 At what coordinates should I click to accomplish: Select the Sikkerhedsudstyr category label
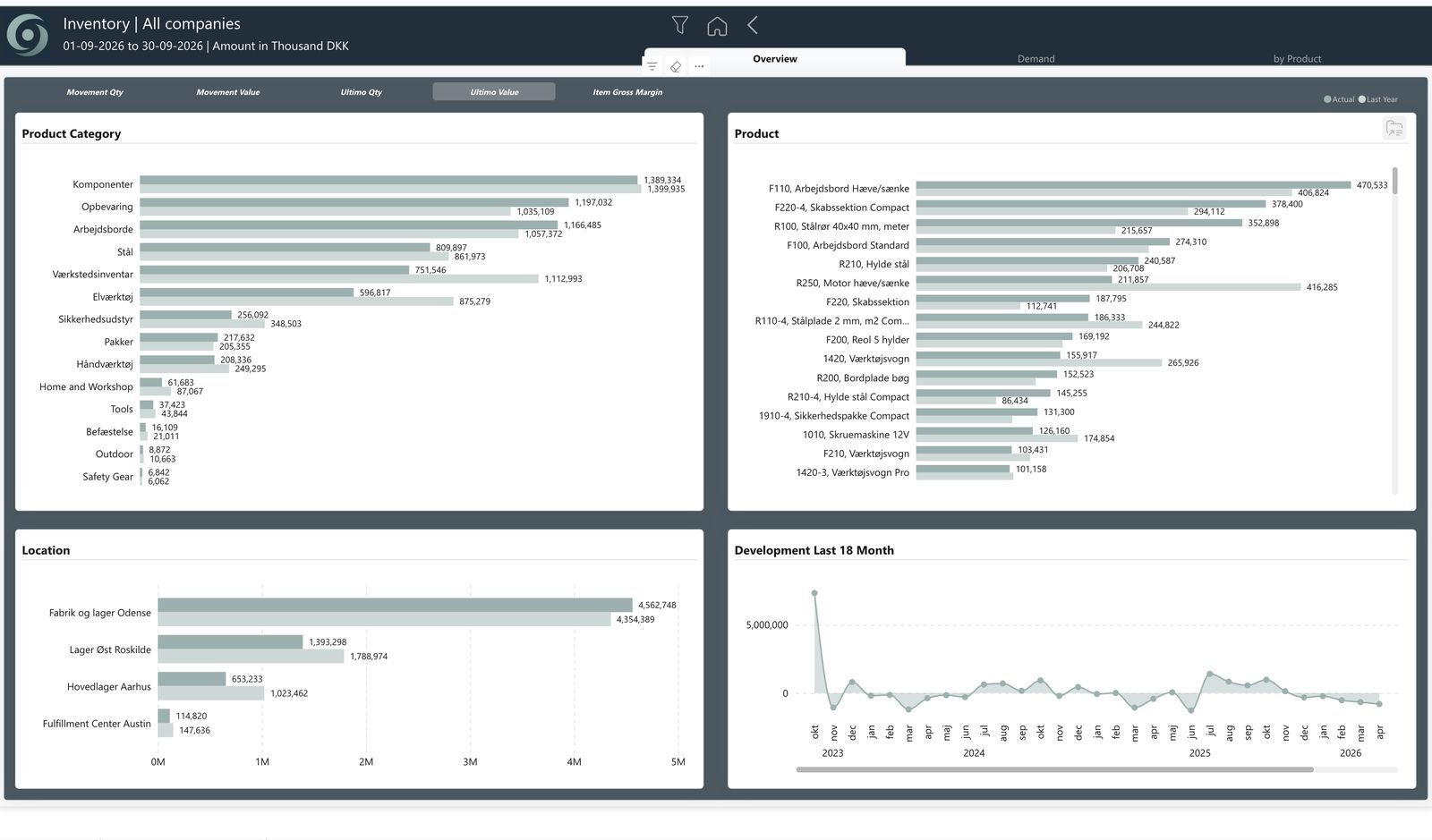pos(96,319)
